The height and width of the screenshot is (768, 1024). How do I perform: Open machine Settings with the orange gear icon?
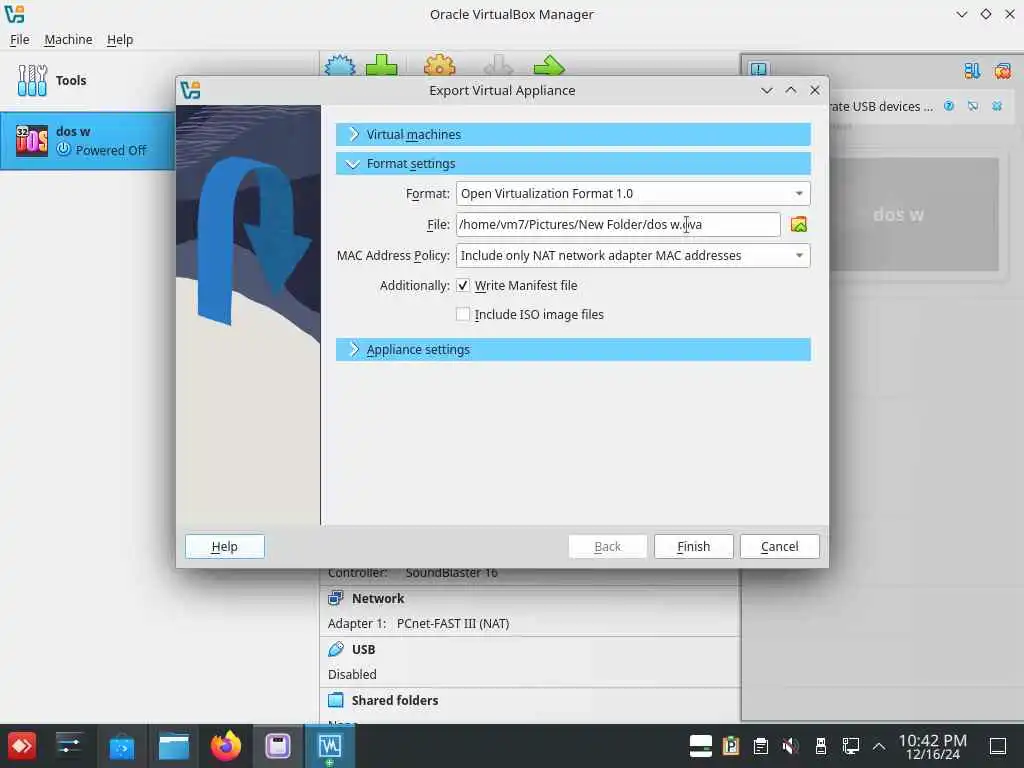(440, 65)
